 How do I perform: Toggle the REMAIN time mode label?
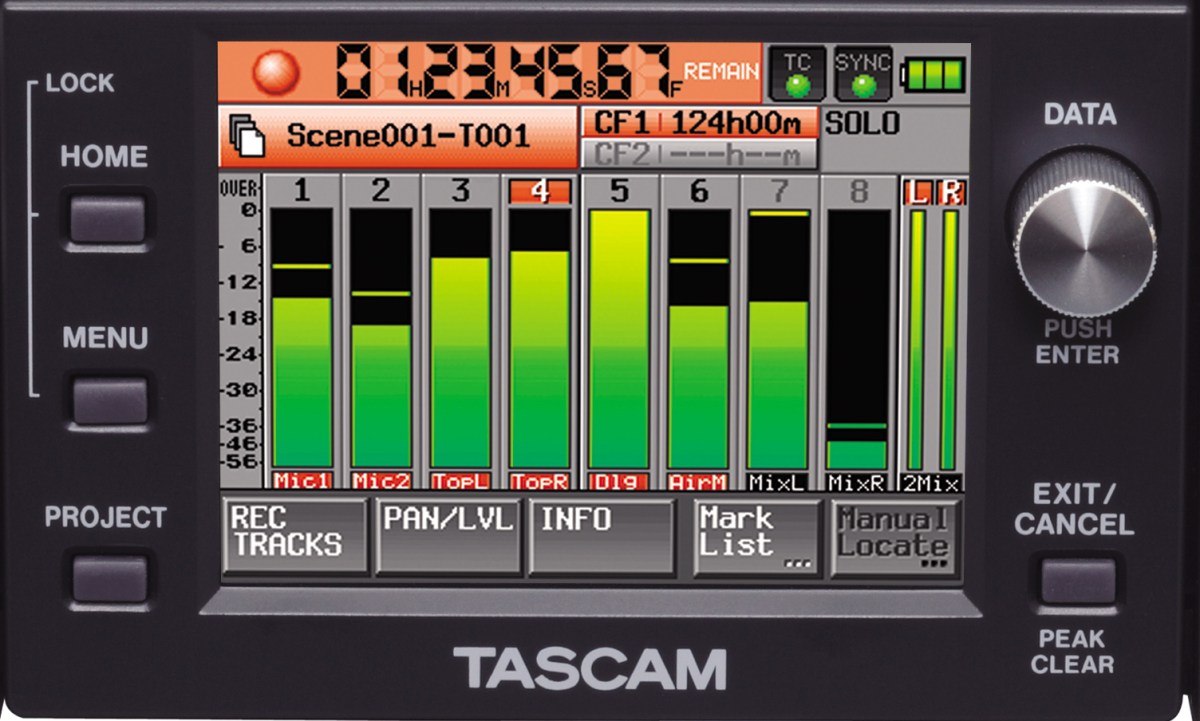[x=722, y=71]
